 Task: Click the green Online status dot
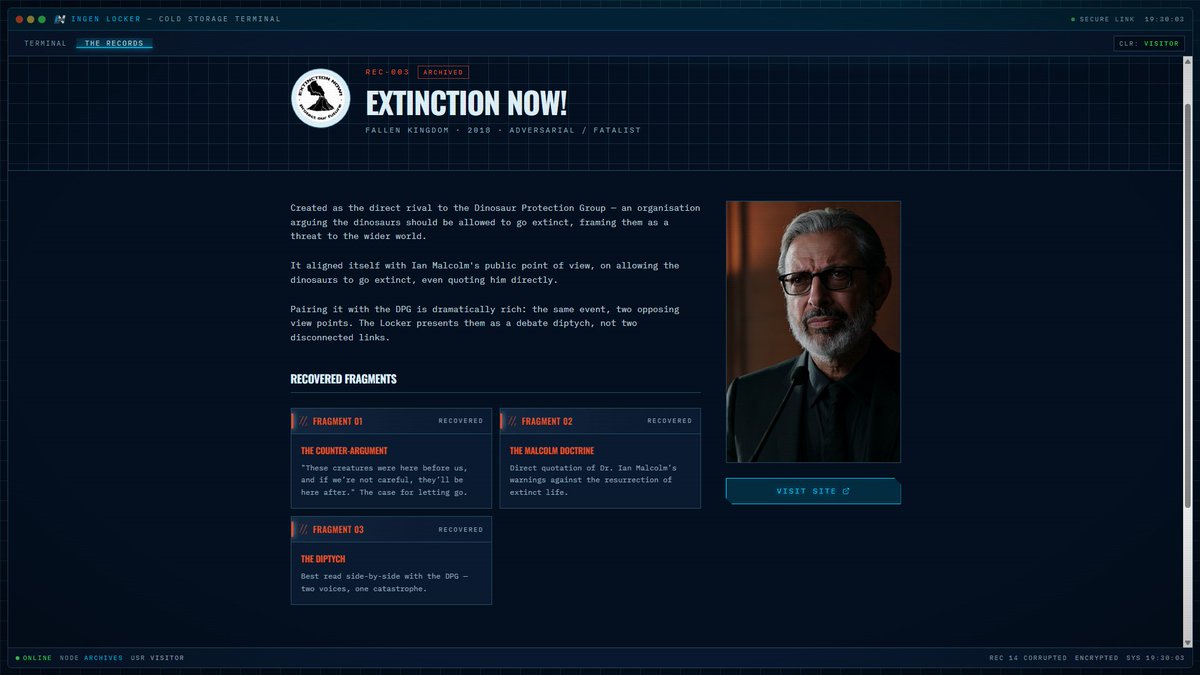pos(17,658)
